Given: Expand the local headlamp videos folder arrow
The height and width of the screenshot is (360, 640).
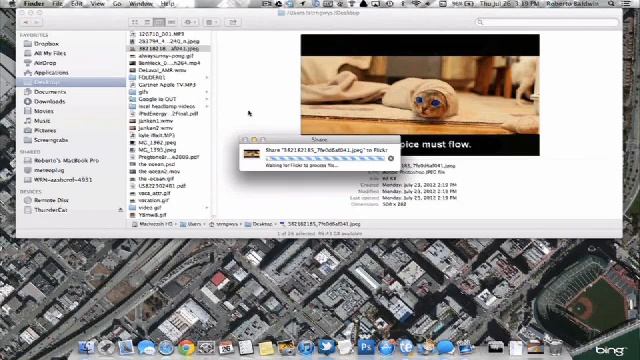Looking at the screenshot, I should (x=207, y=107).
